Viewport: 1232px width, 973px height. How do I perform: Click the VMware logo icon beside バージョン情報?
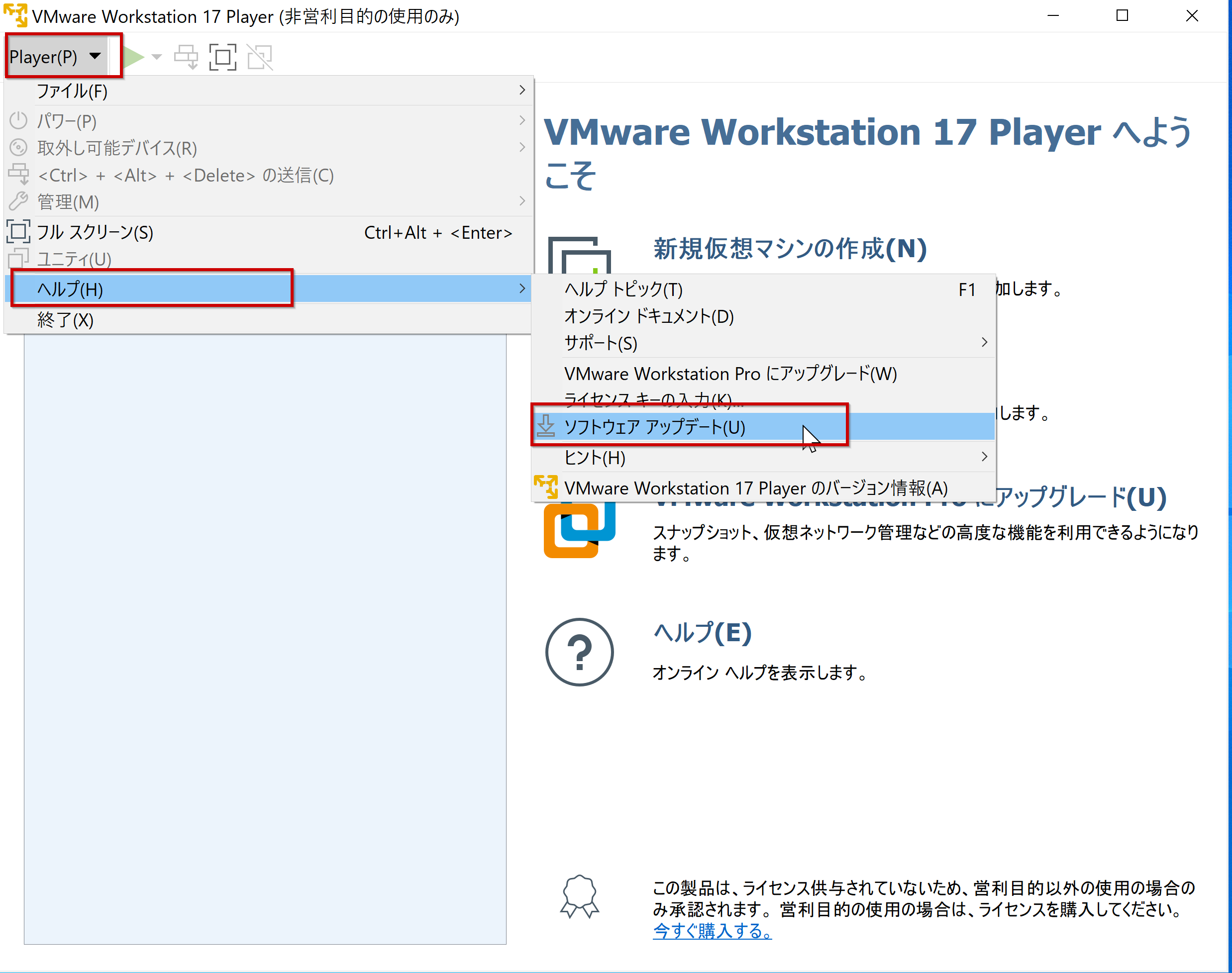(x=546, y=487)
